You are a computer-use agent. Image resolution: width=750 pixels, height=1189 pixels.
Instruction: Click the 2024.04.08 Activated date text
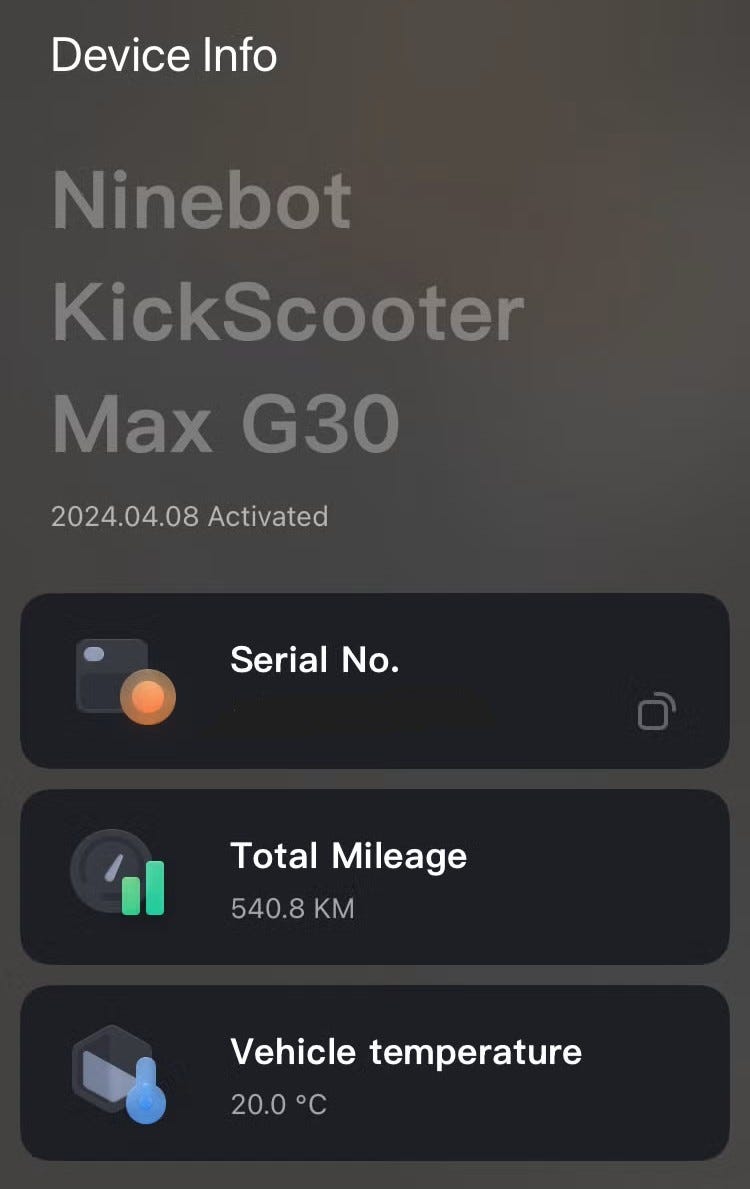click(x=189, y=516)
